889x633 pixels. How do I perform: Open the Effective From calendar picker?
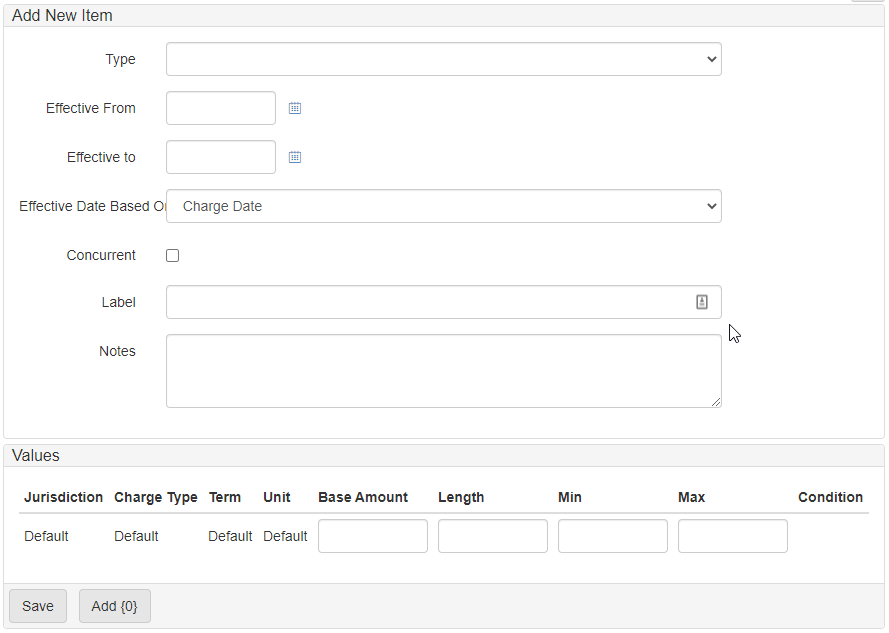point(295,108)
